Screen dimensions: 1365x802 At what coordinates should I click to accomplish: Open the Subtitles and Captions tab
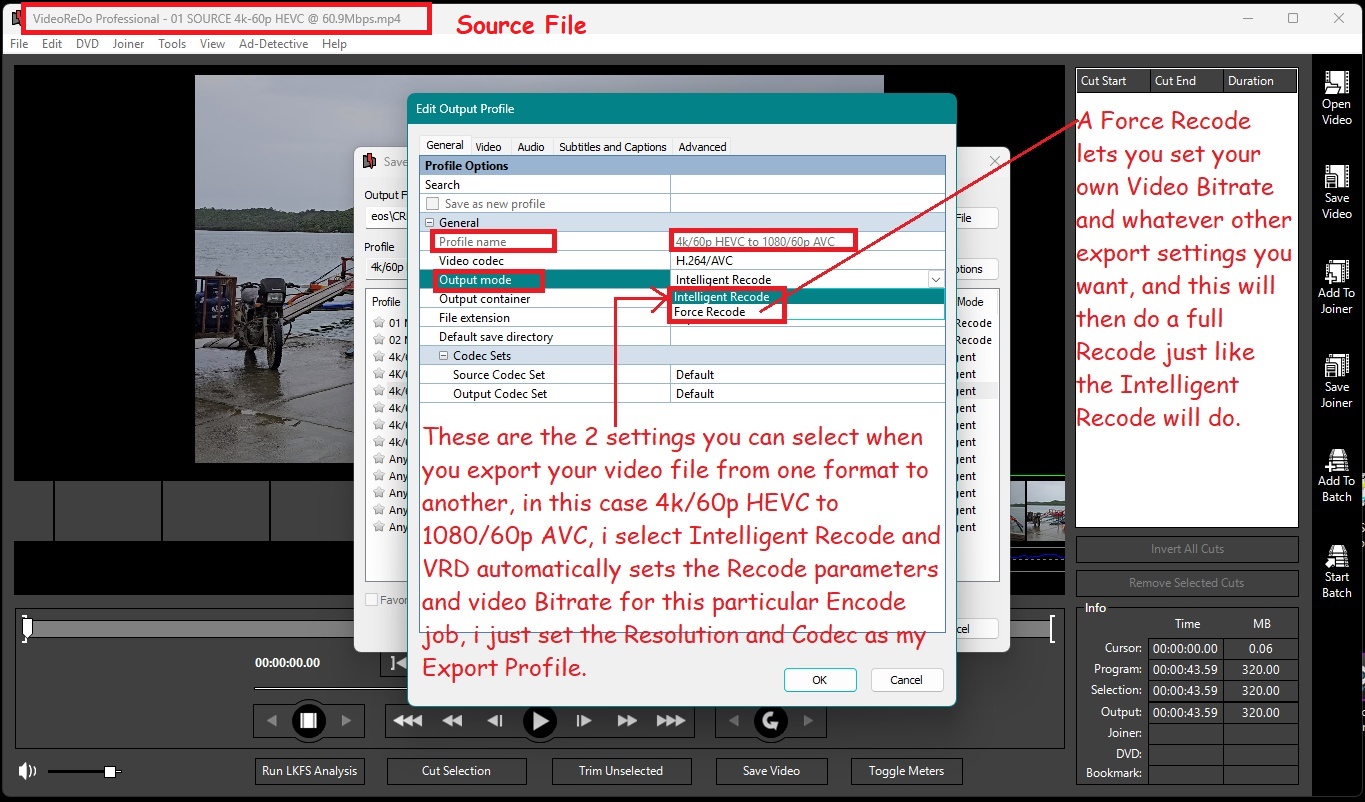[x=612, y=147]
